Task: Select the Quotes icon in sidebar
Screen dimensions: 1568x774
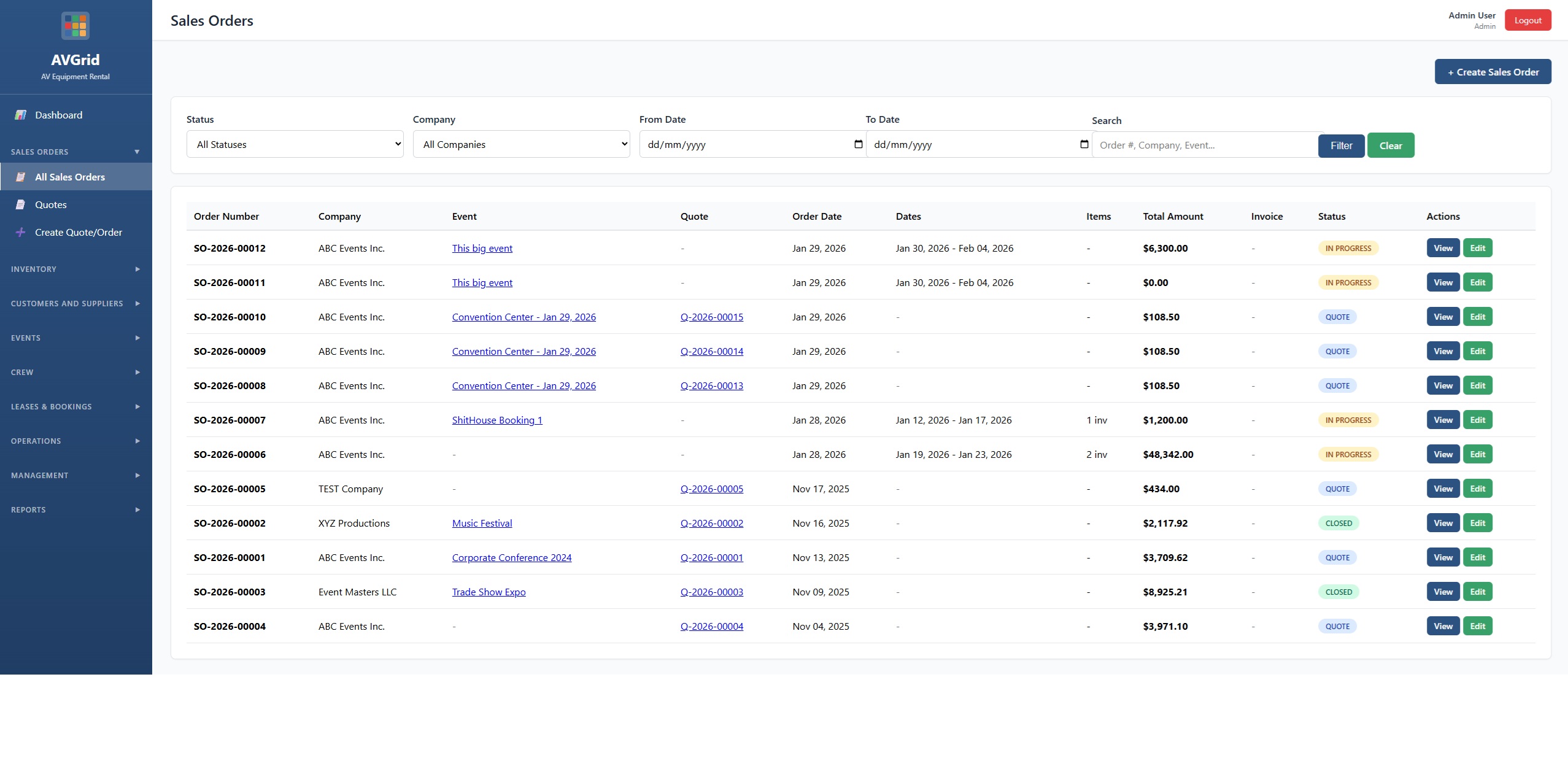Action: (21, 204)
